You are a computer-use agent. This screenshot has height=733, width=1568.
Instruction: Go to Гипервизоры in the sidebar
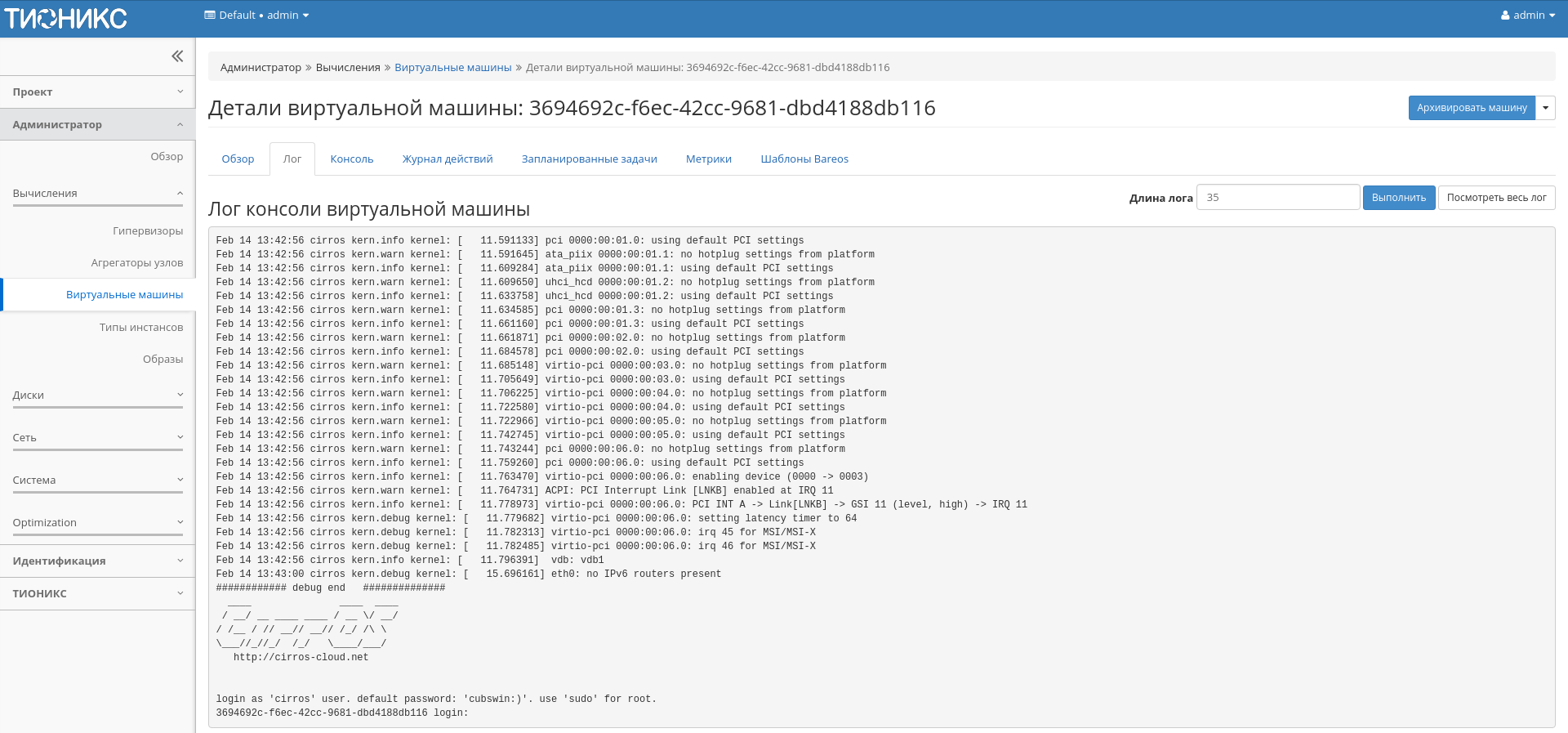pyautogui.click(x=148, y=231)
